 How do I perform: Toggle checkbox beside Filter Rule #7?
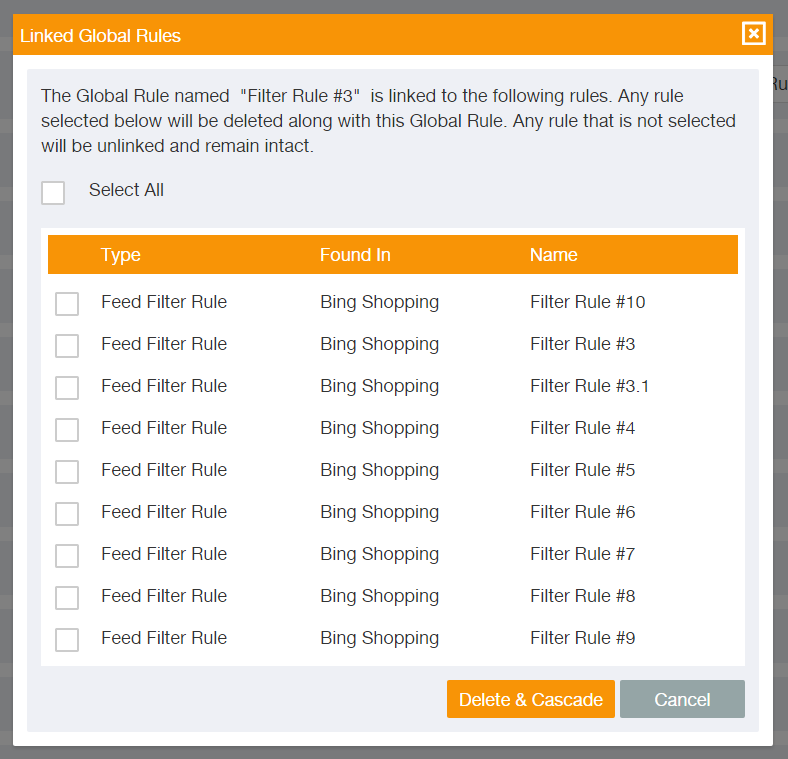67,555
